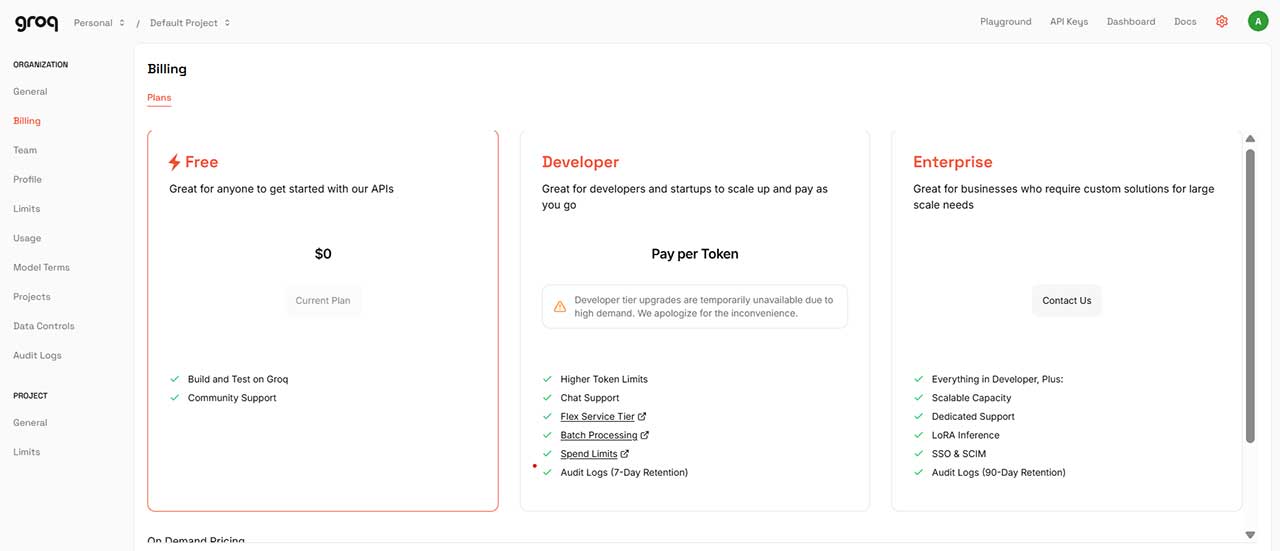Click the external link icon beside Spend Limits

[625, 454]
